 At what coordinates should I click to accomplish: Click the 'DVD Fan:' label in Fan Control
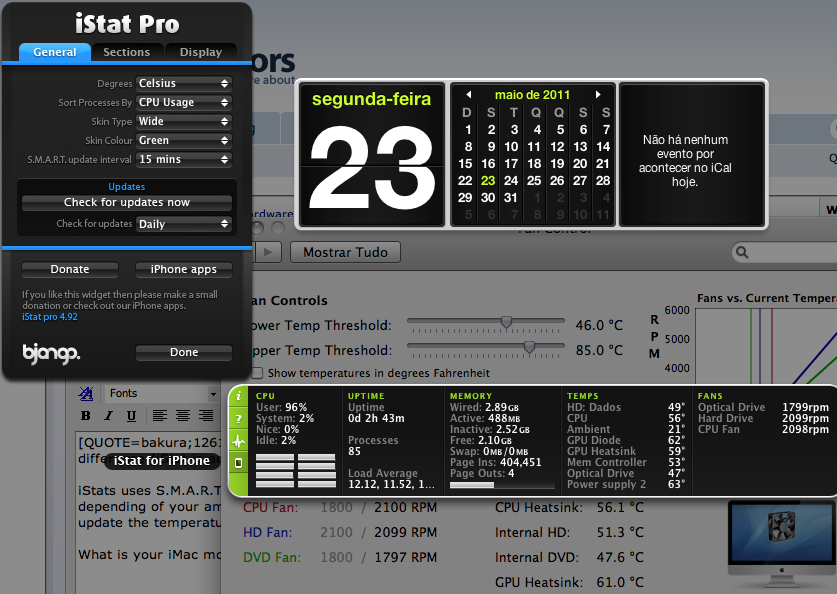tap(272, 558)
